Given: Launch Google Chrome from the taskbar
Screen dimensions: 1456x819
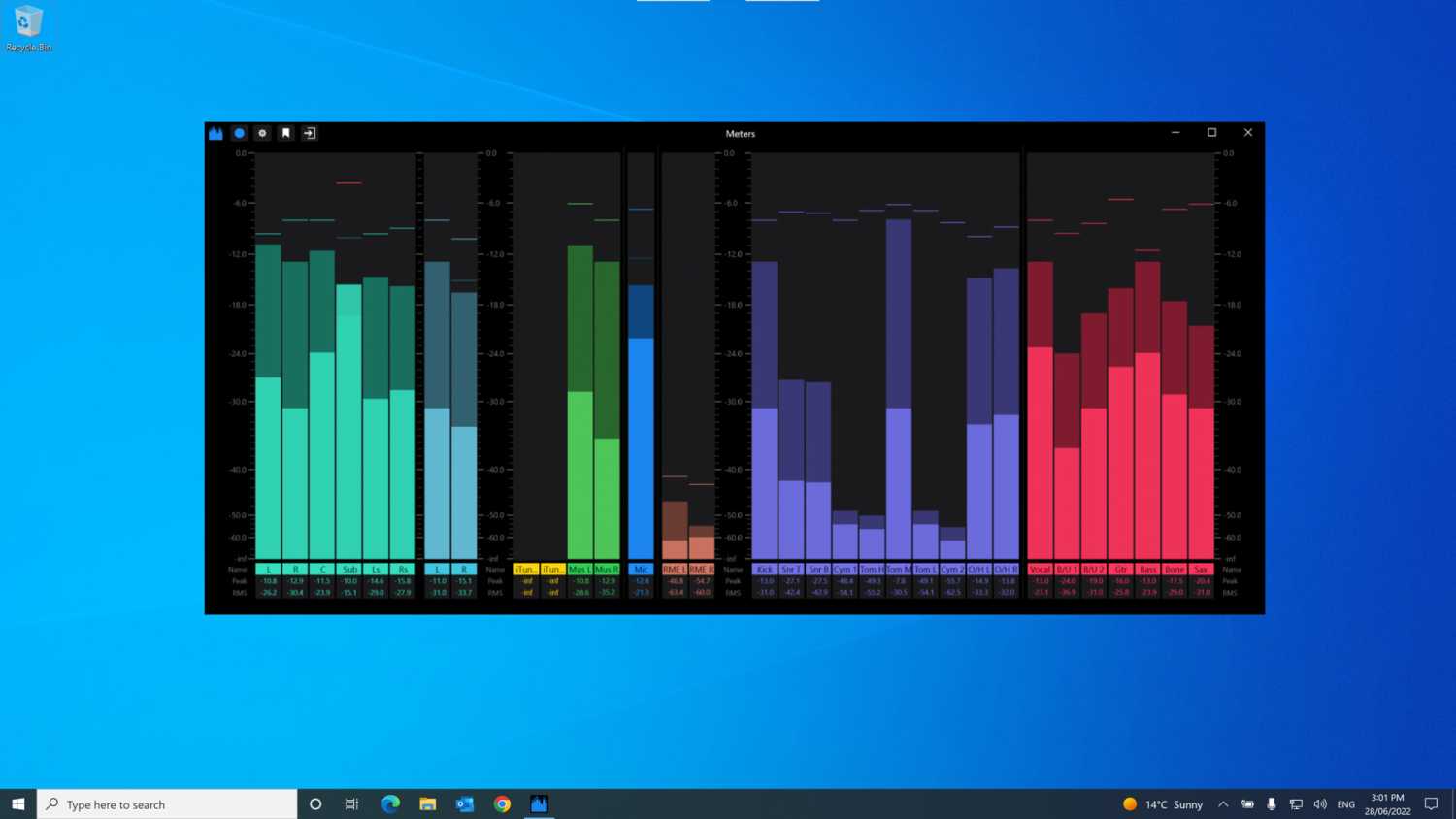Looking at the screenshot, I should click(502, 803).
